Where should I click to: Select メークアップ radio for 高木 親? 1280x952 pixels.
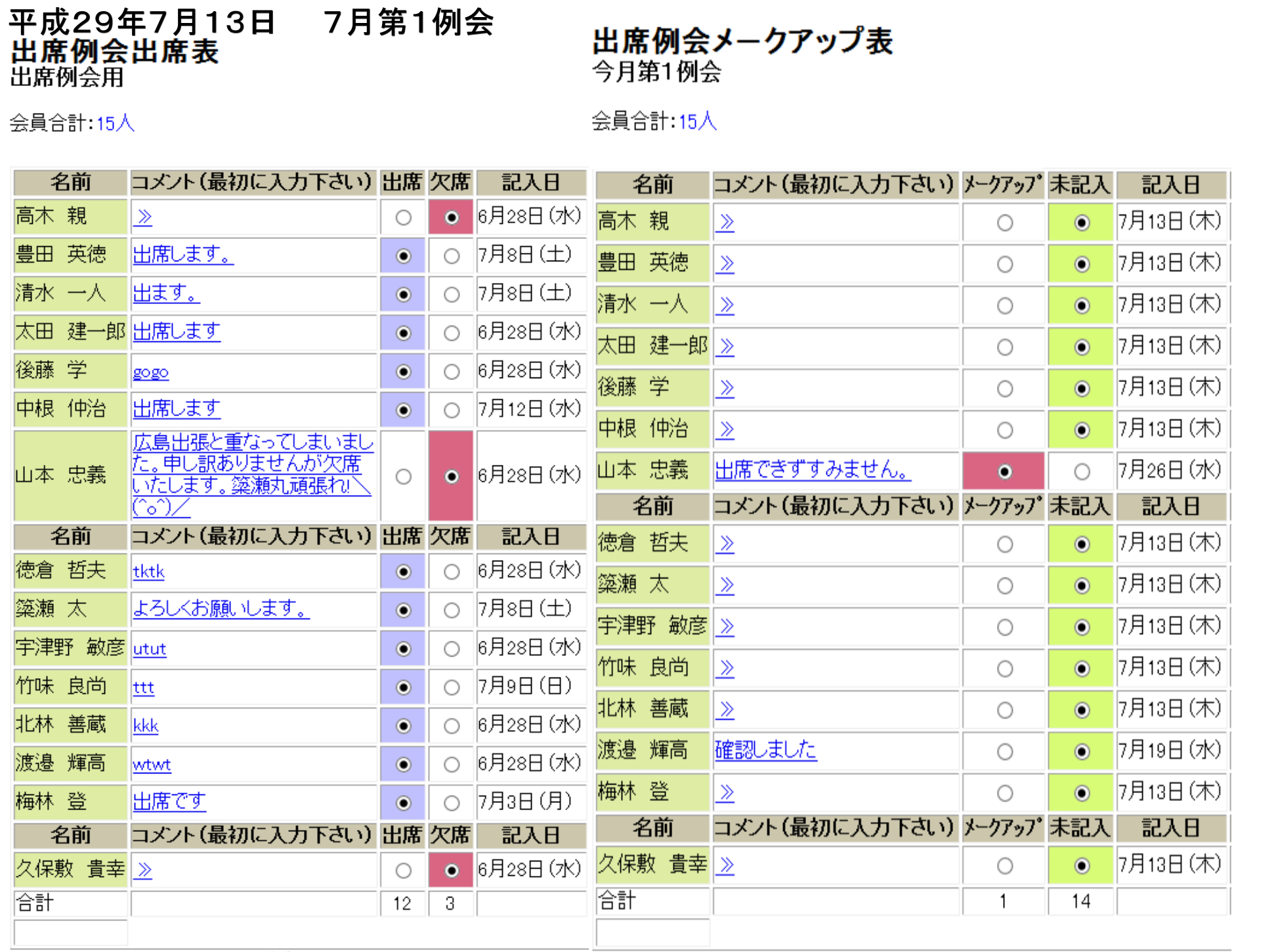click(x=1004, y=223)
